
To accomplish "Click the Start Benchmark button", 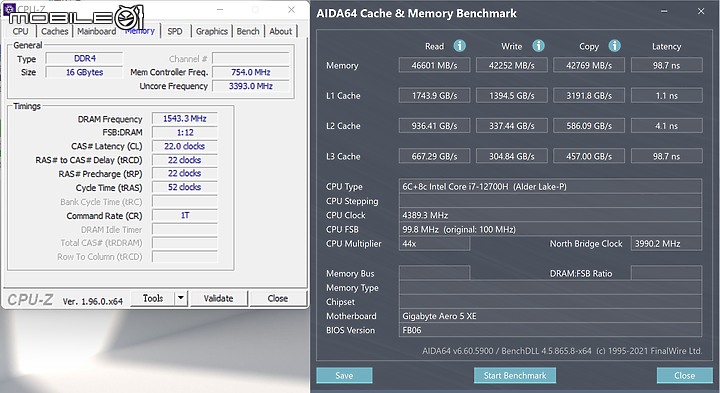I will (515, 375).
